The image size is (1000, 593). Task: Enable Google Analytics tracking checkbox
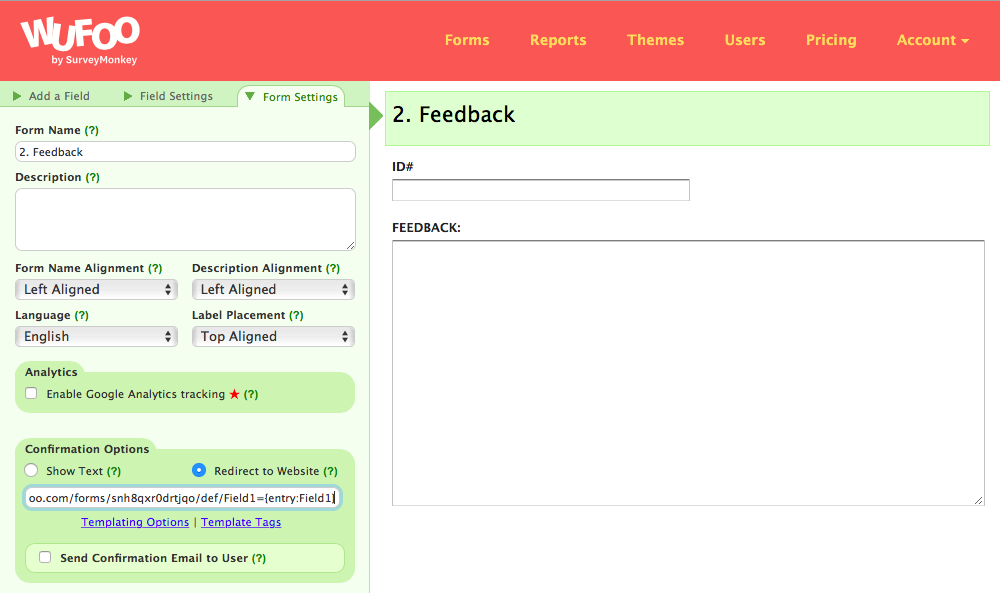tap(31, 393)
